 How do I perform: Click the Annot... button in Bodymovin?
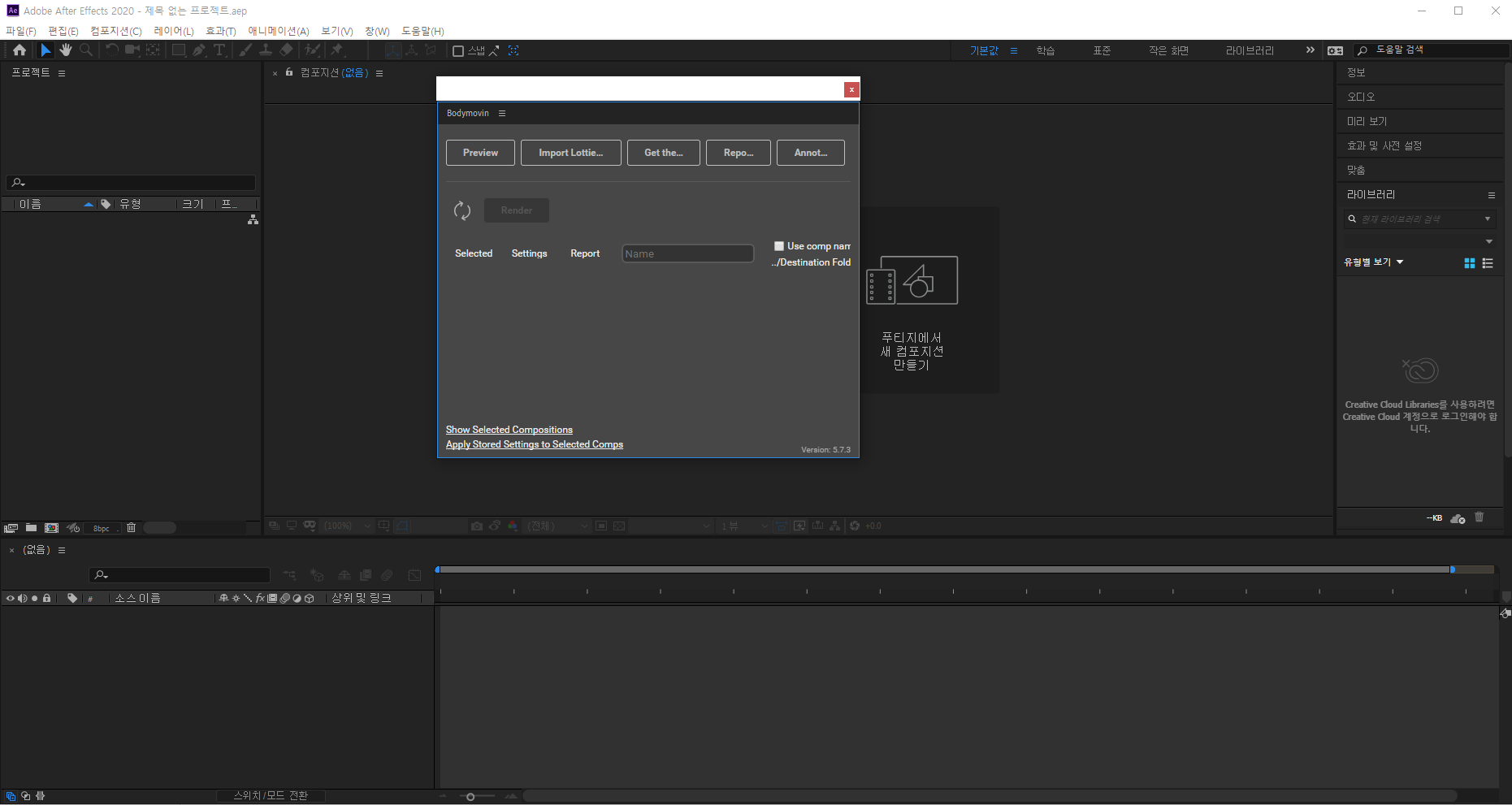(x=811, y=153)
